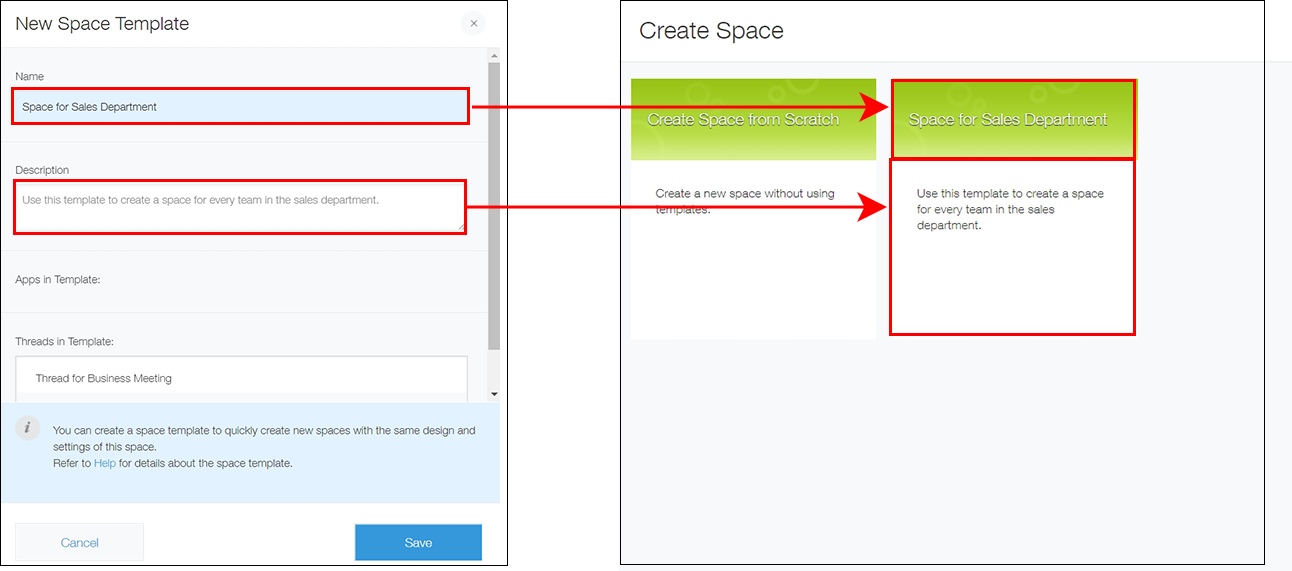Save the new space template

418,542
